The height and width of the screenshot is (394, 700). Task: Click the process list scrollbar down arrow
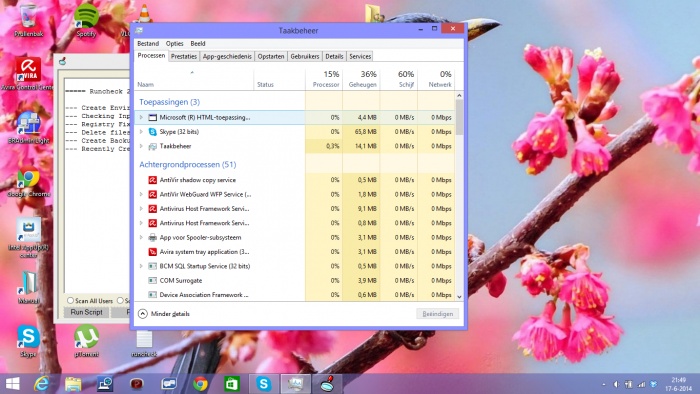[459, 296]
